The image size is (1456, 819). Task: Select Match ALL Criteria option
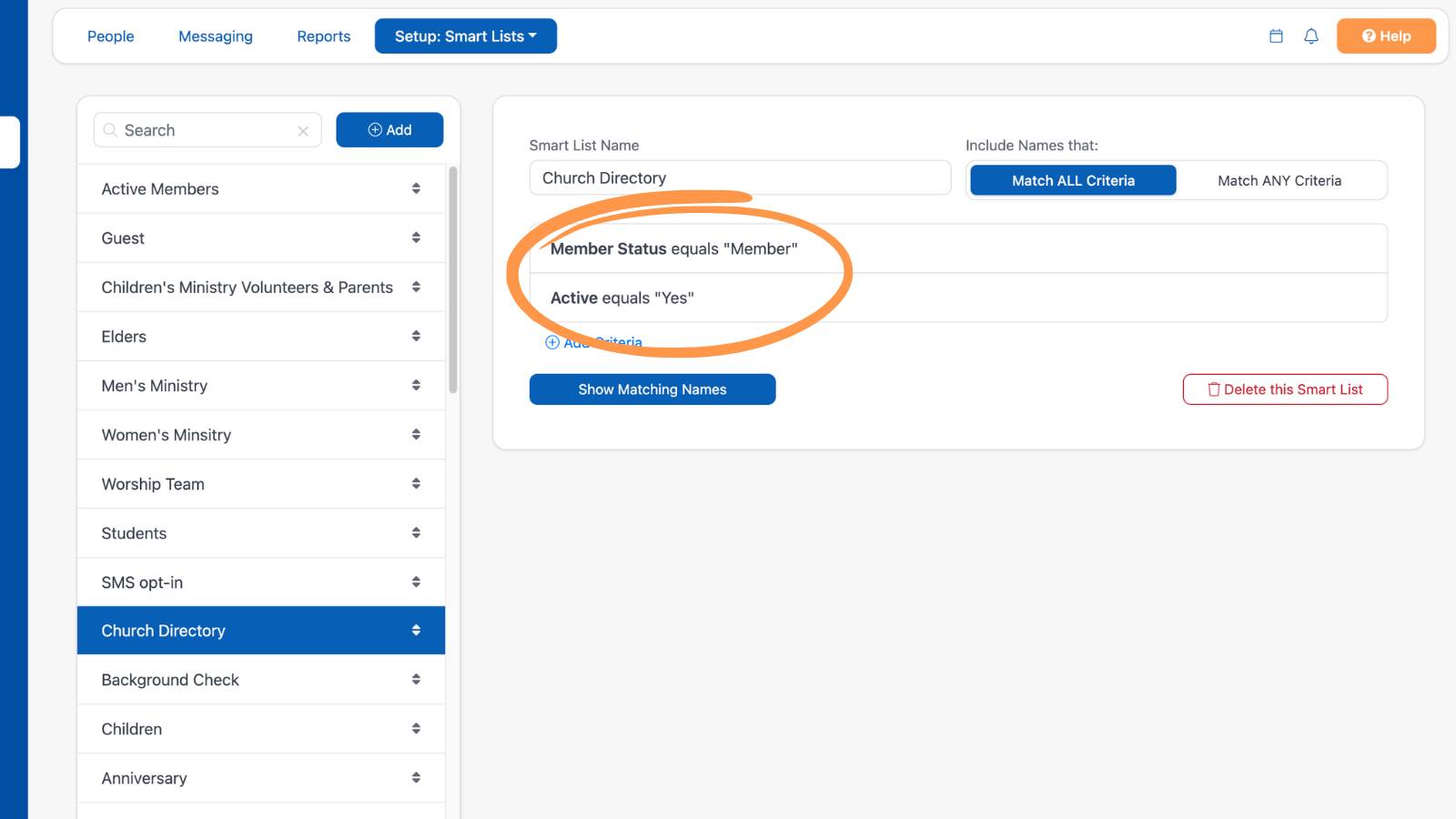point(1073,180)
